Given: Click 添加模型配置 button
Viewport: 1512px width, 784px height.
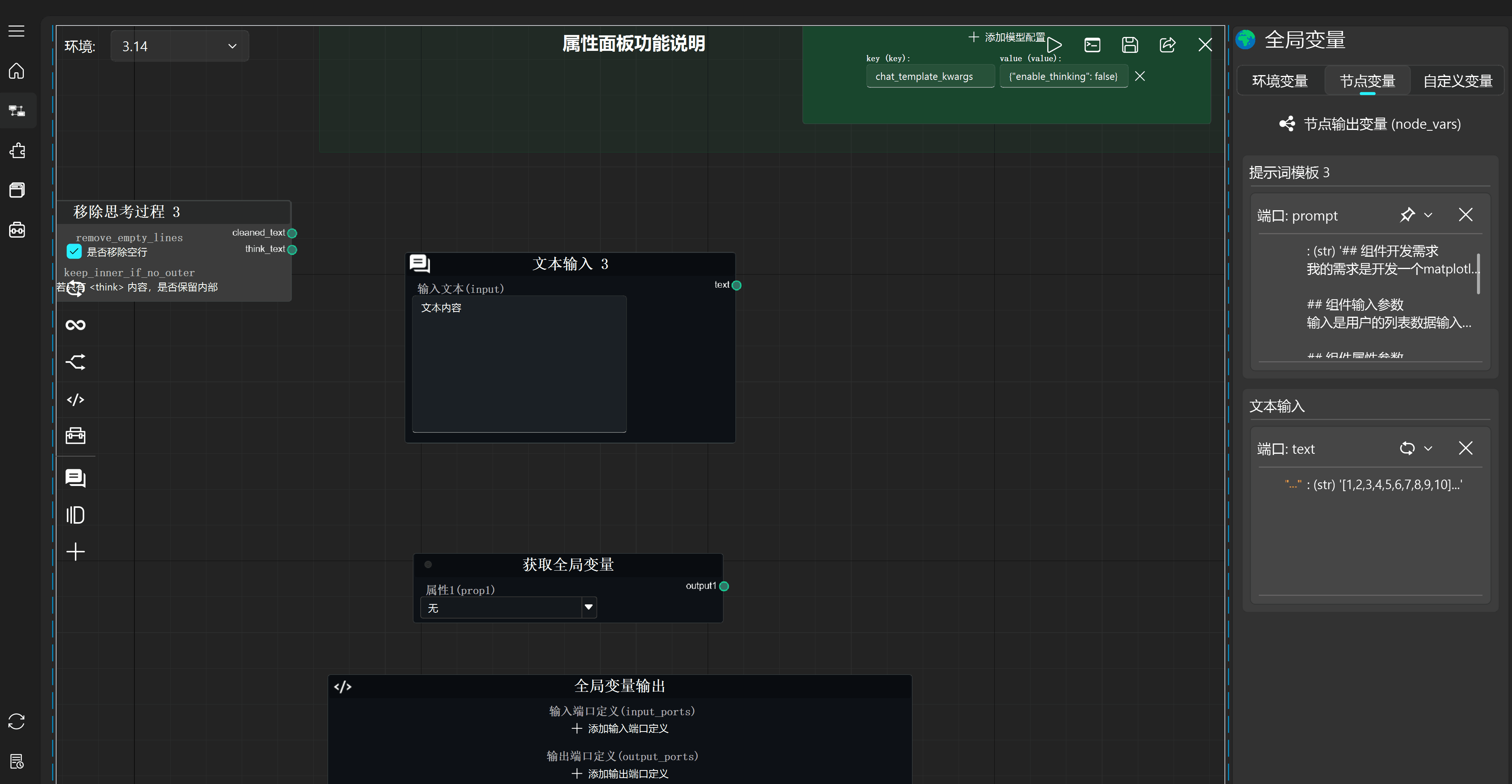Looking at the screenshot, I should click(x=1007, y=38).
